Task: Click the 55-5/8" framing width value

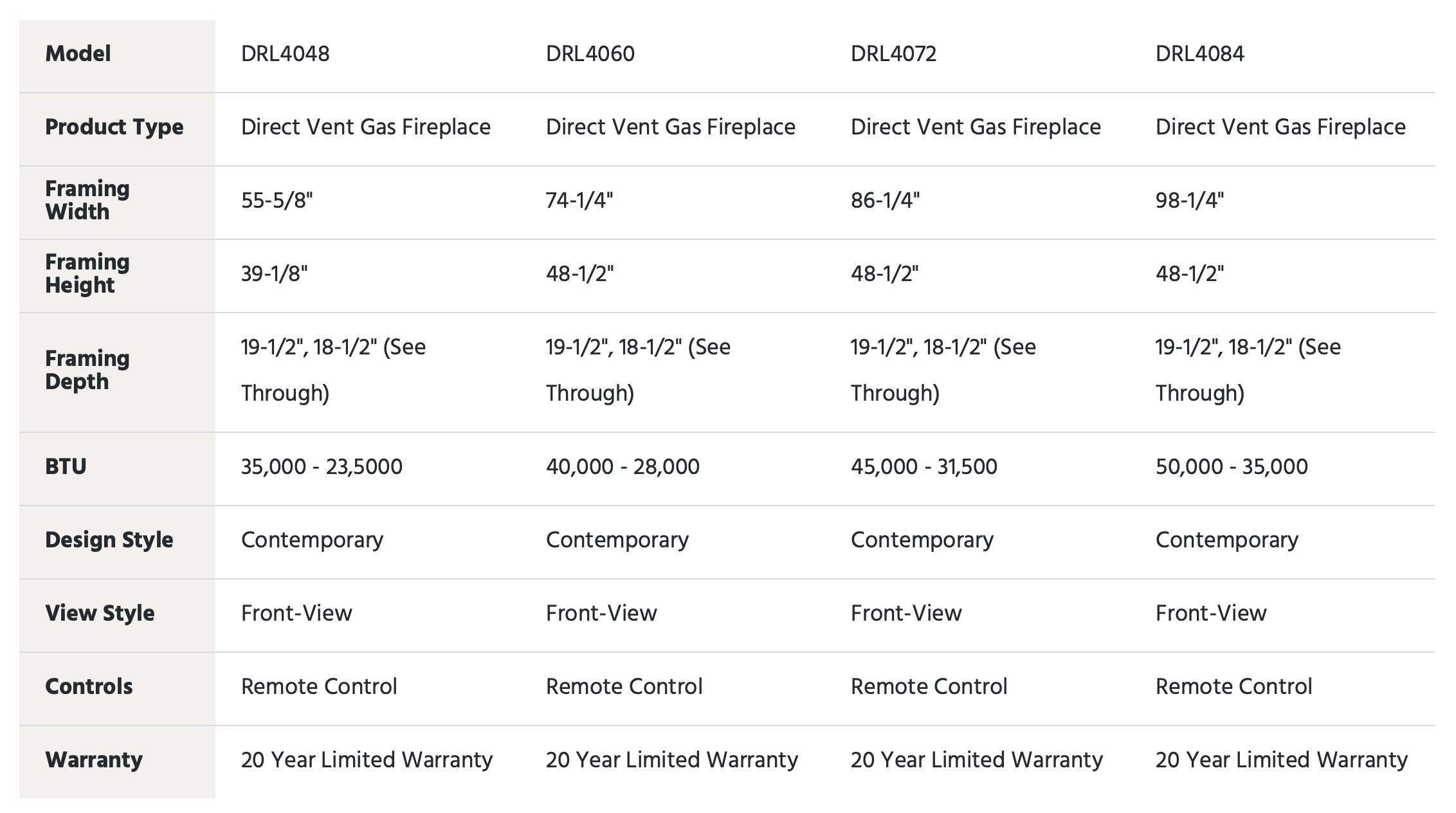Action: [x=277, y=201]
